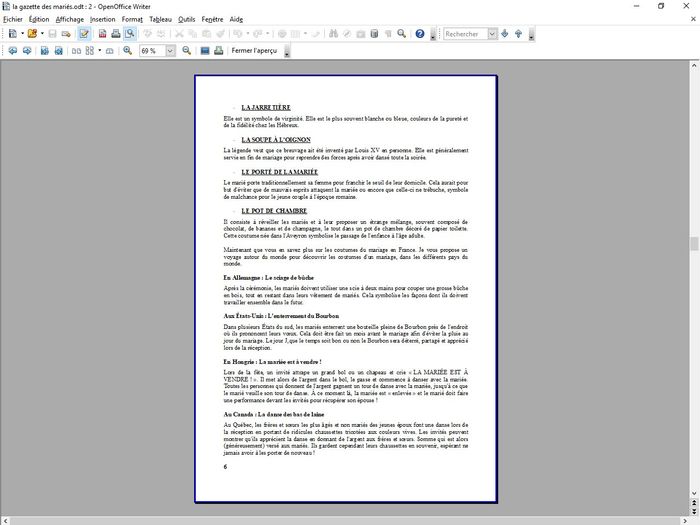This screenshot has height=525, width=700.
Task: Switch to Multiple Pages preview
Action: coord(90,50)
